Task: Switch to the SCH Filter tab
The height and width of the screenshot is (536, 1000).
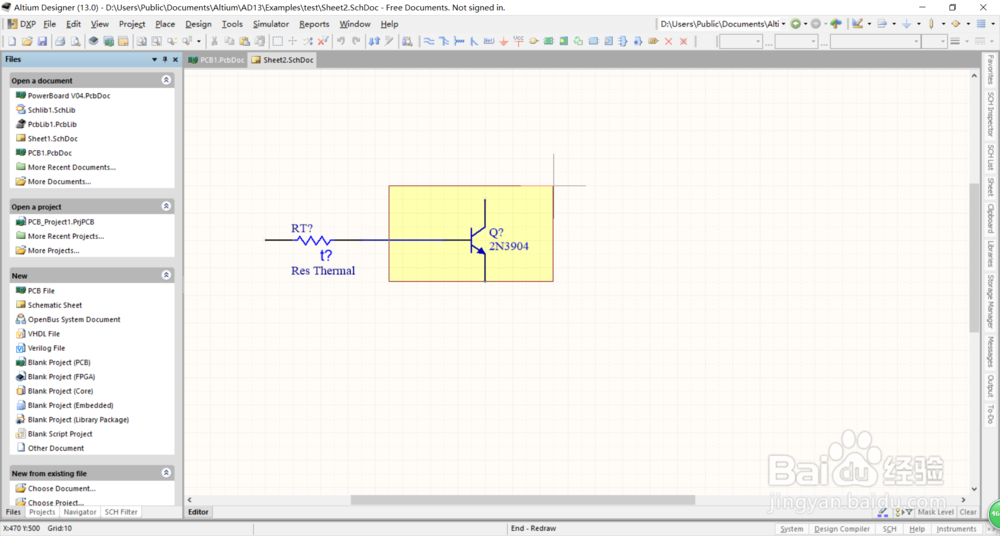Action: point(121,512)
